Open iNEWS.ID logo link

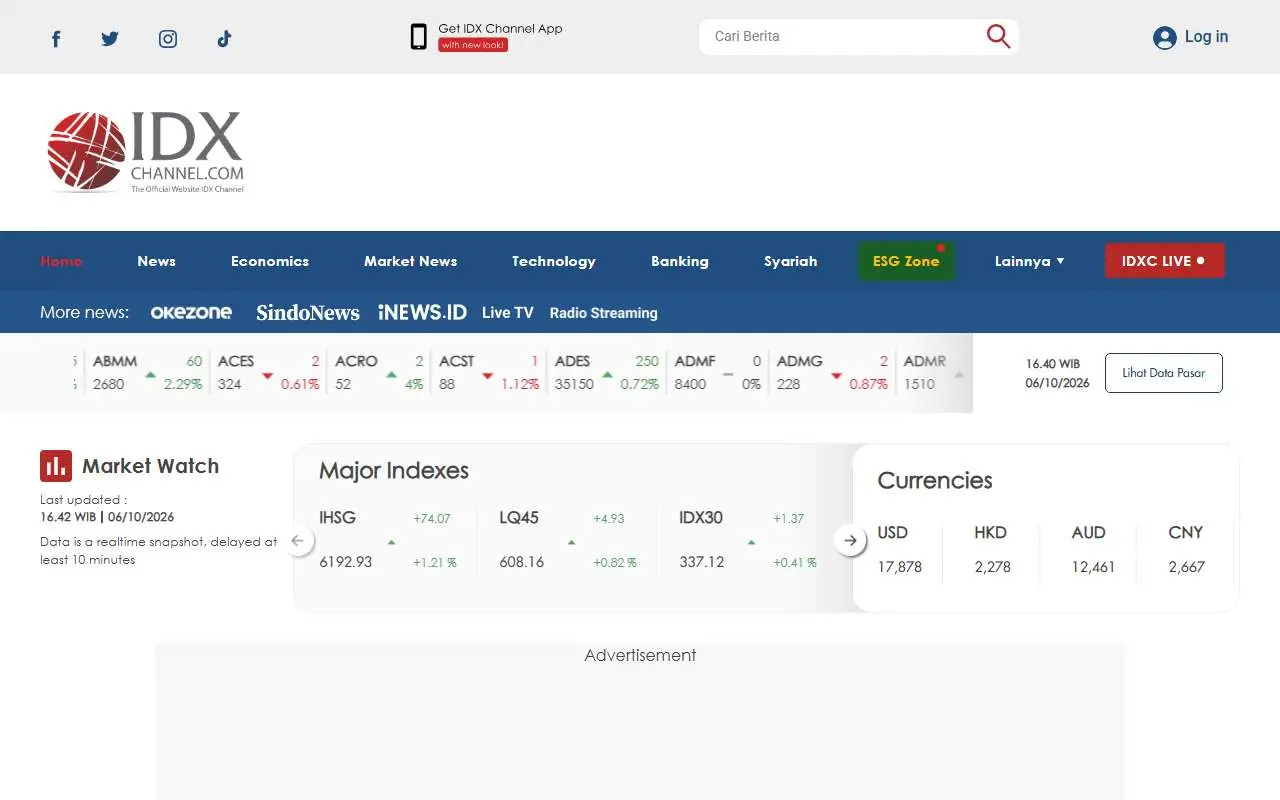(x=422, y=312)
